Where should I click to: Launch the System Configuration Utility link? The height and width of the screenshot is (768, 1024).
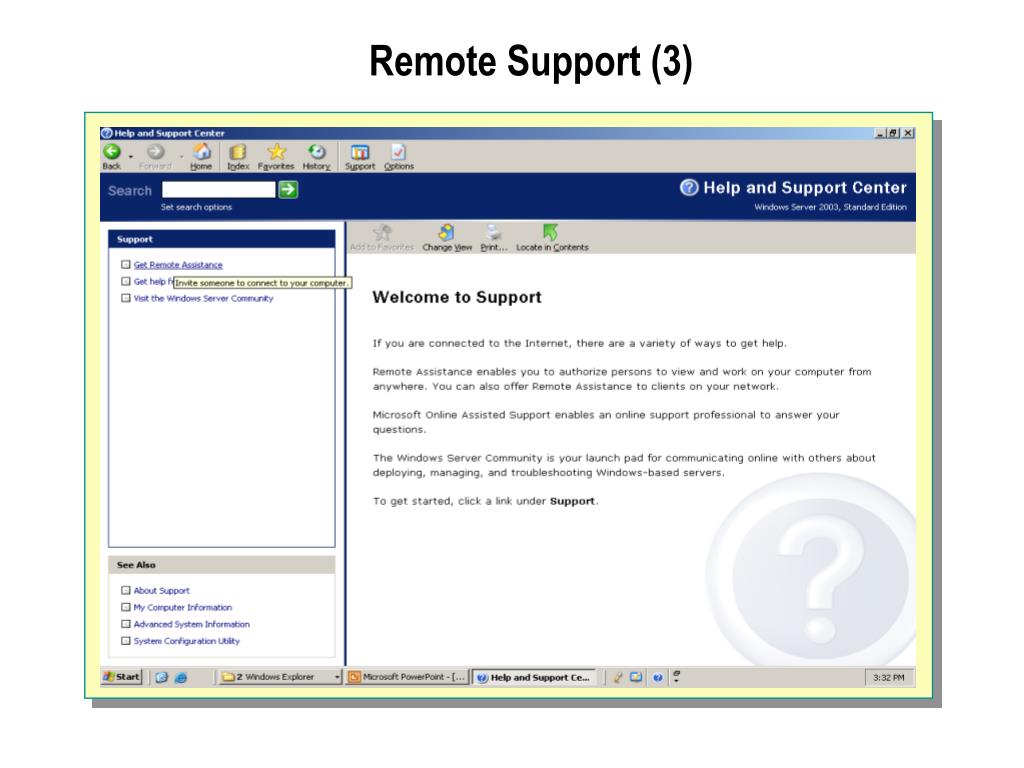[x=187, y=641]
